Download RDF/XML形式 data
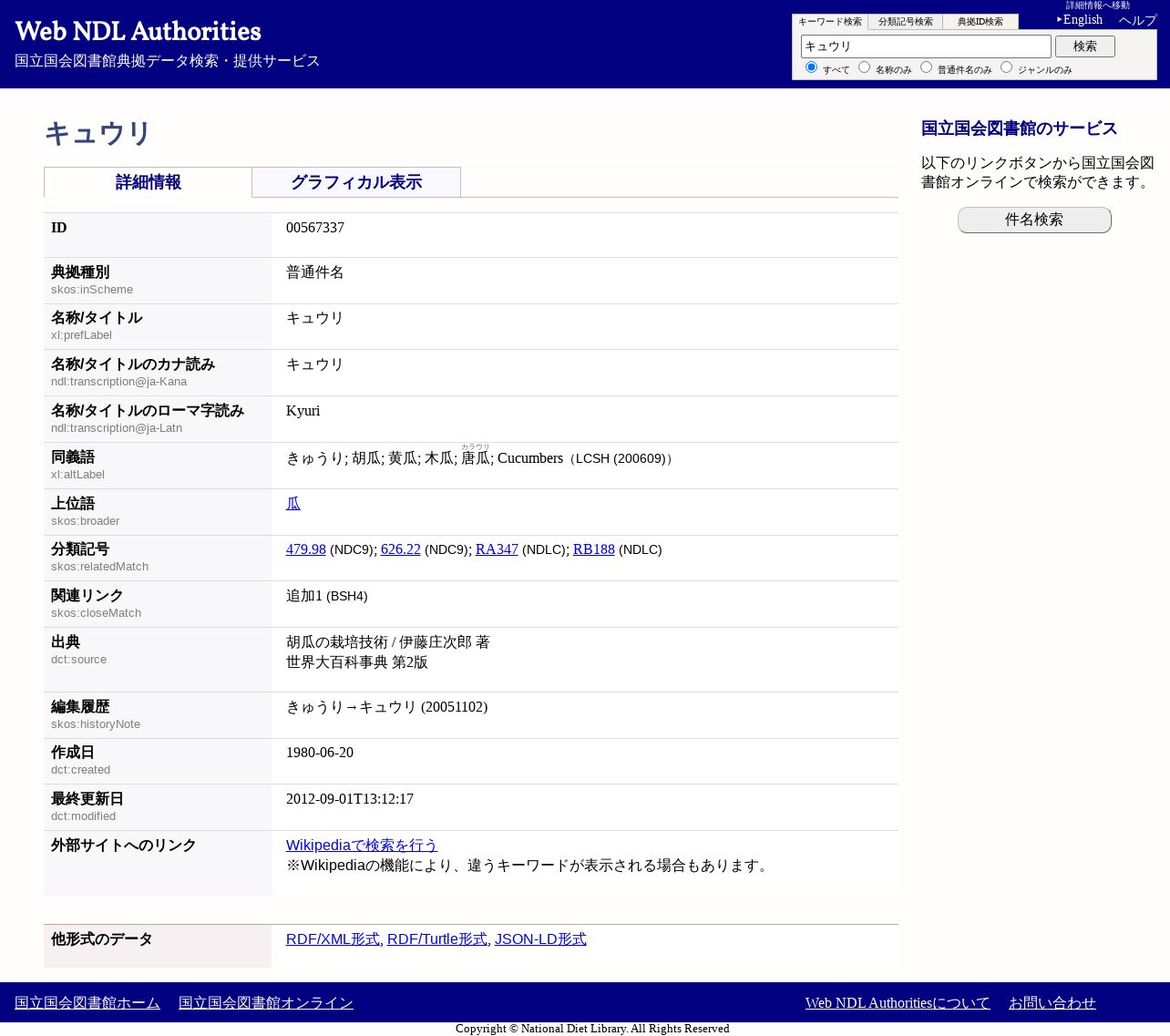1170x1036 pixels. click(333, 939)
